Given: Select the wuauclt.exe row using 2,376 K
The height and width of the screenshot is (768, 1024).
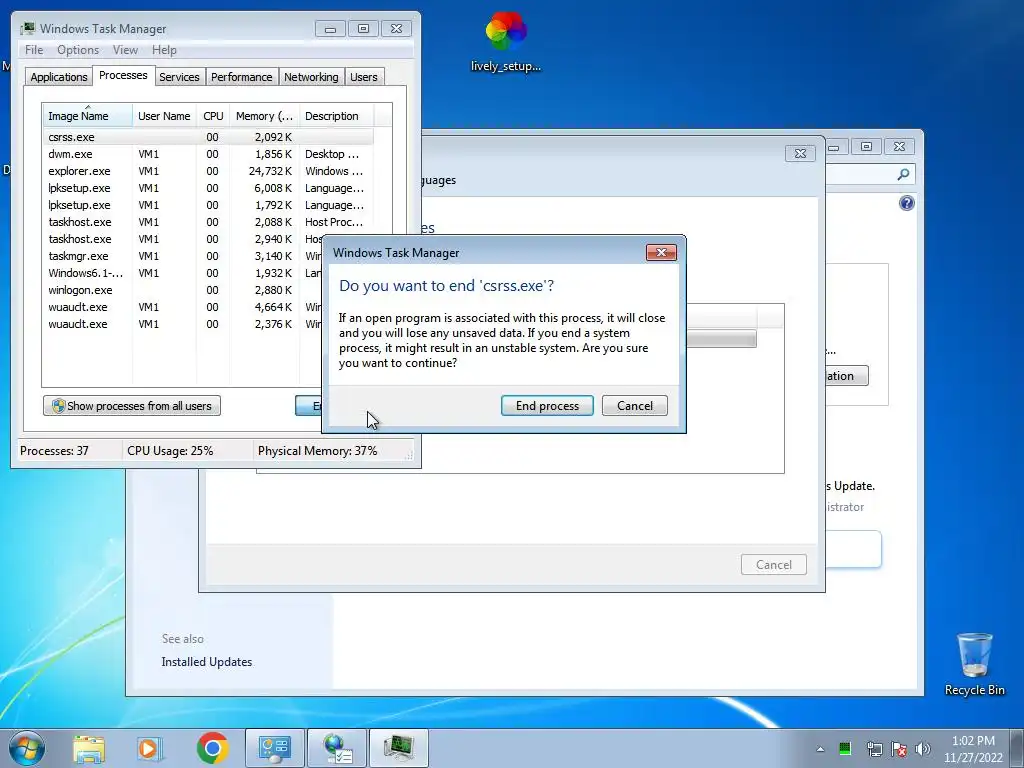Looking at the screenshot, I should point(183,324).
